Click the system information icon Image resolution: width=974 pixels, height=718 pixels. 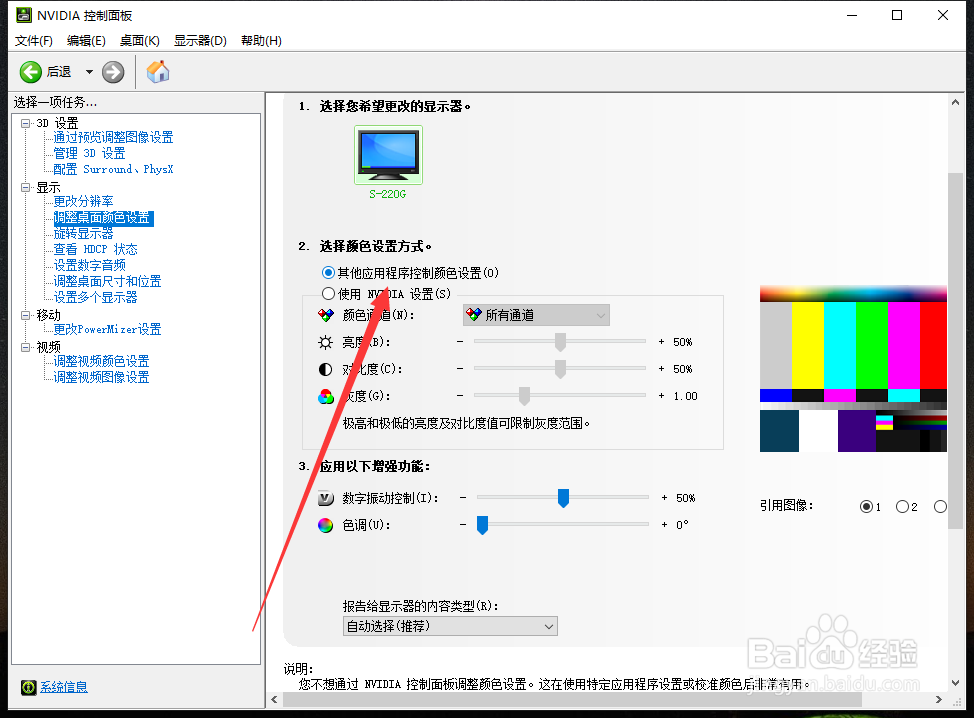point(29,687)
